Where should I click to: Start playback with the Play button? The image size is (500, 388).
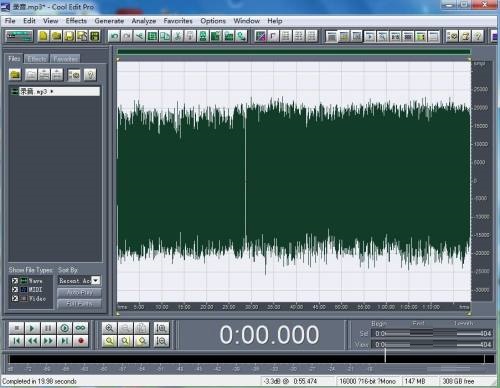(32, 328)
